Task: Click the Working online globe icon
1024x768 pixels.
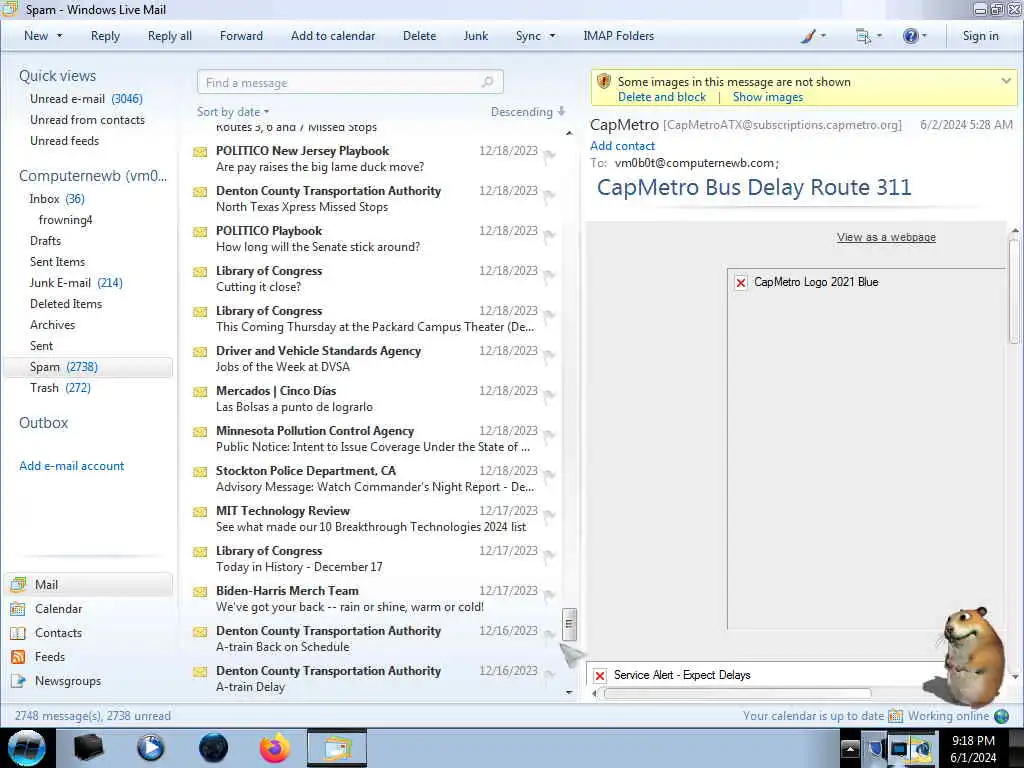Action: 1001,716
